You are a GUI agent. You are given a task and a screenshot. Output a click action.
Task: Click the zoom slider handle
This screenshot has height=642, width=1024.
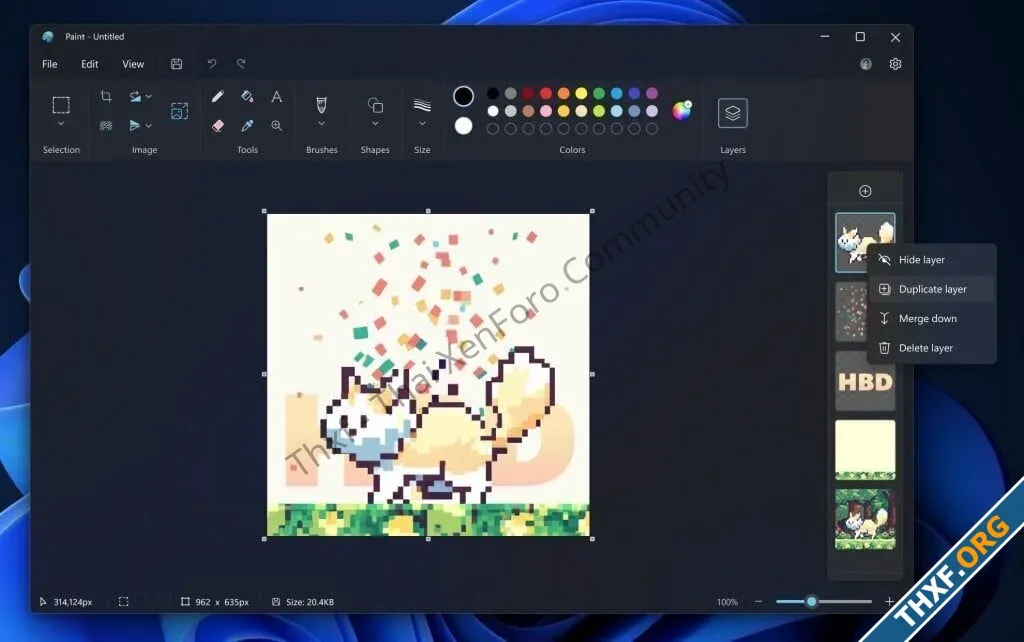(x=812, y=602)
